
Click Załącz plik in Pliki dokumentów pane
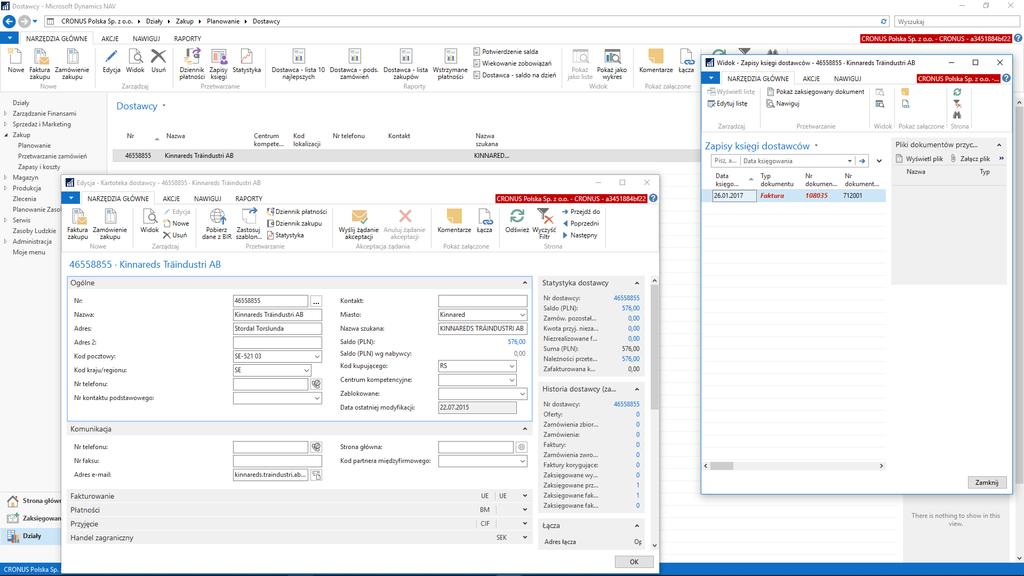tap(970, 159)
